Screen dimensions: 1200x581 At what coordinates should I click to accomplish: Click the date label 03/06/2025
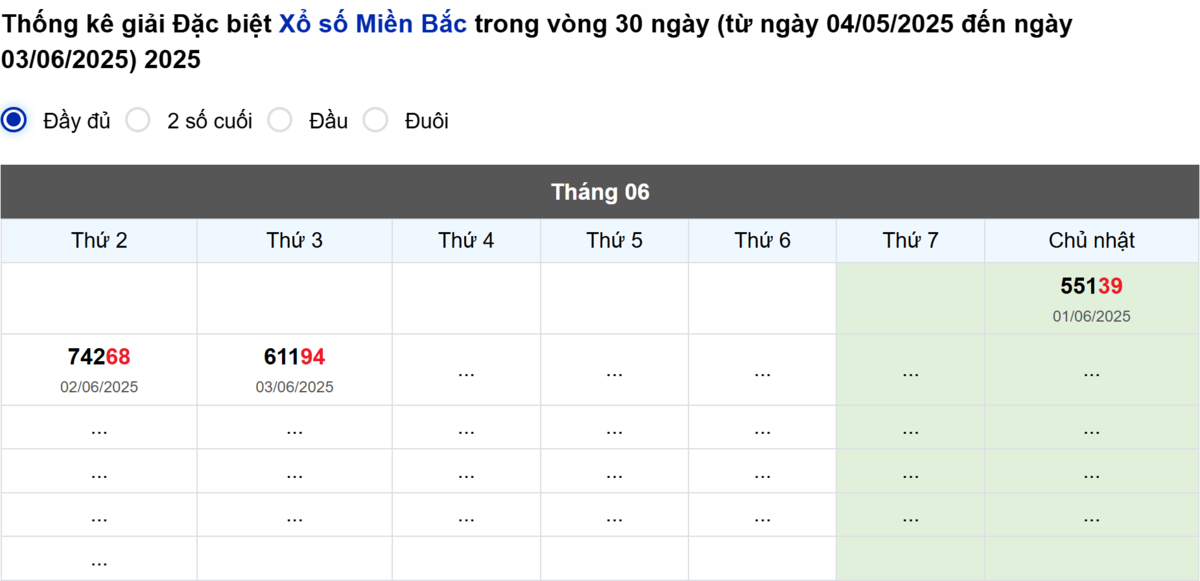[294, 386]
